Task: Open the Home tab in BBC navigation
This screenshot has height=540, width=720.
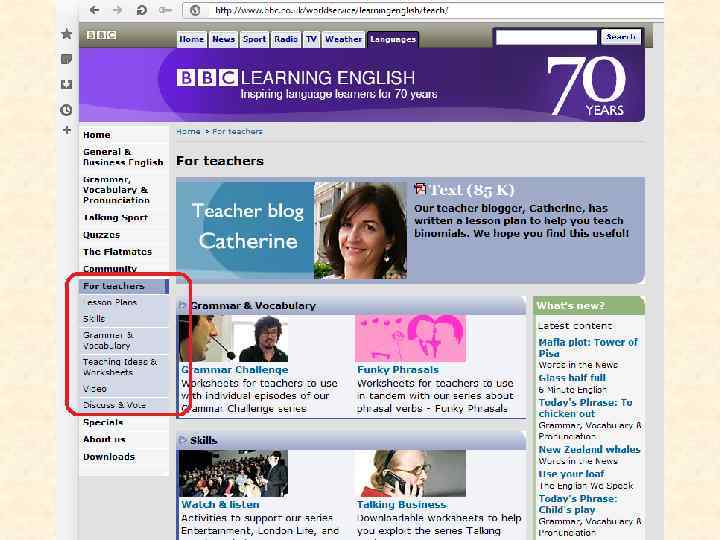Action: click(191, 39)
